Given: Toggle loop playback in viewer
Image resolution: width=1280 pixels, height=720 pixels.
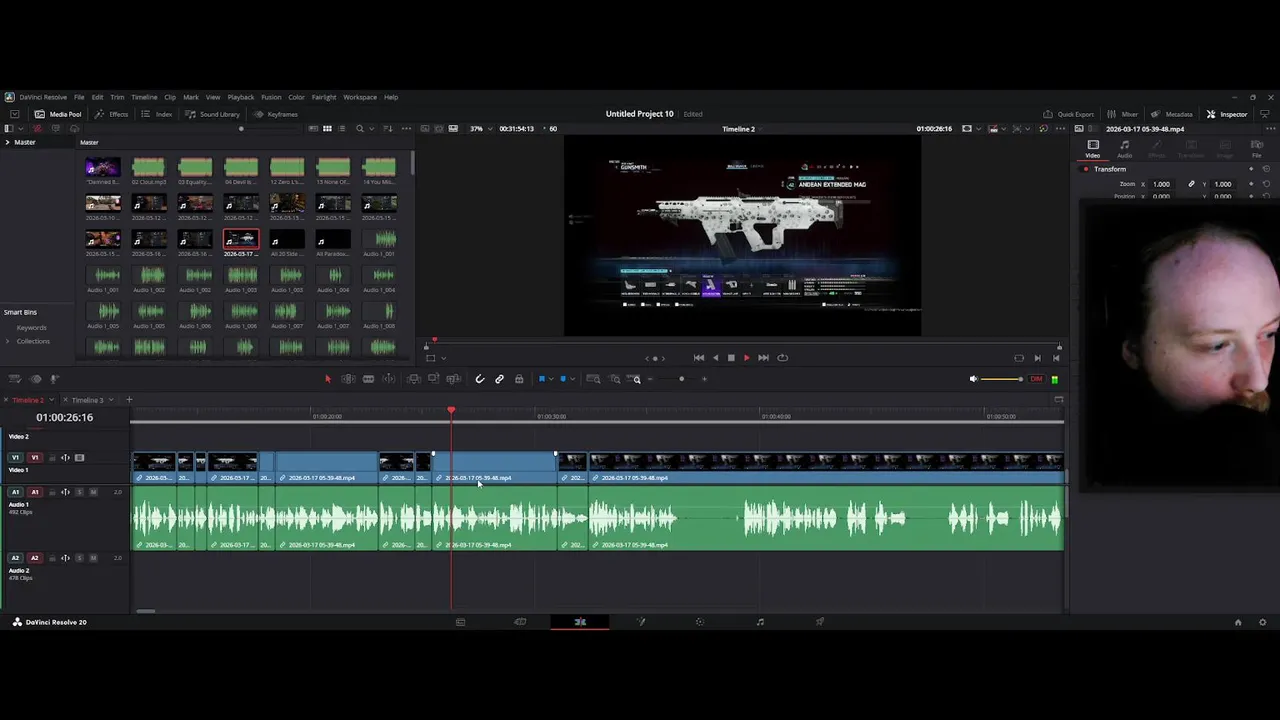Looking at the screenshot, I should [782, 358].
